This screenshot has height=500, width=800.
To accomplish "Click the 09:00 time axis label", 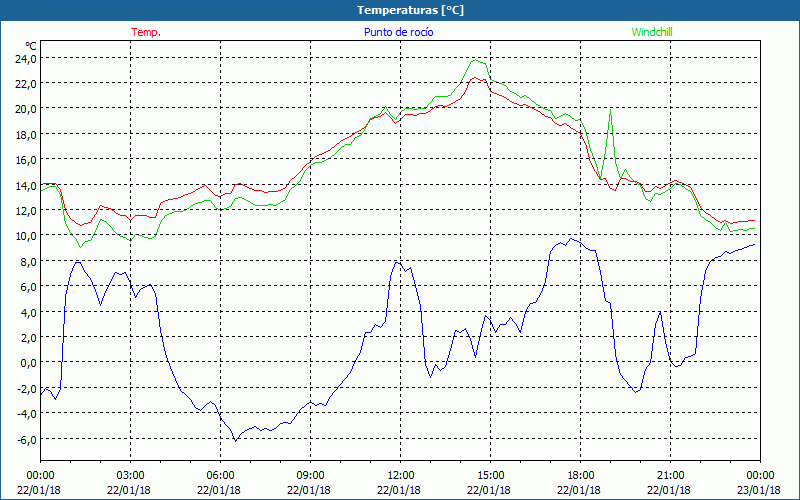I will (x=310, y=476).
